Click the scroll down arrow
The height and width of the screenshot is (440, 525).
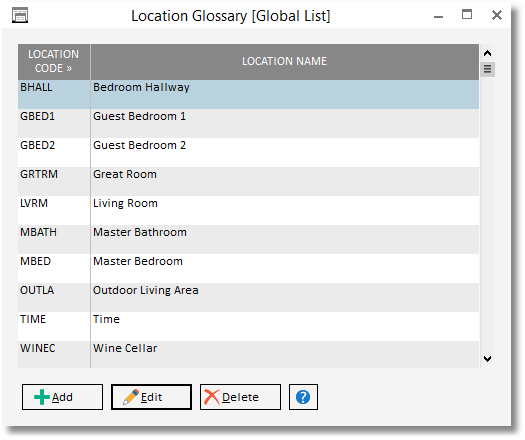(x=488, y=359)
